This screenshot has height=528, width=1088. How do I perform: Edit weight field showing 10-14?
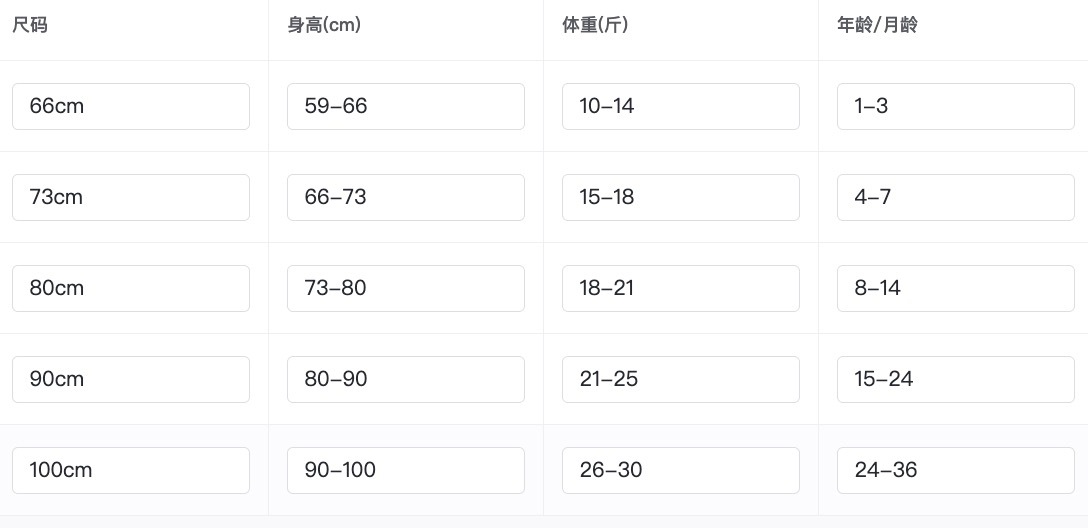(680, 106)
